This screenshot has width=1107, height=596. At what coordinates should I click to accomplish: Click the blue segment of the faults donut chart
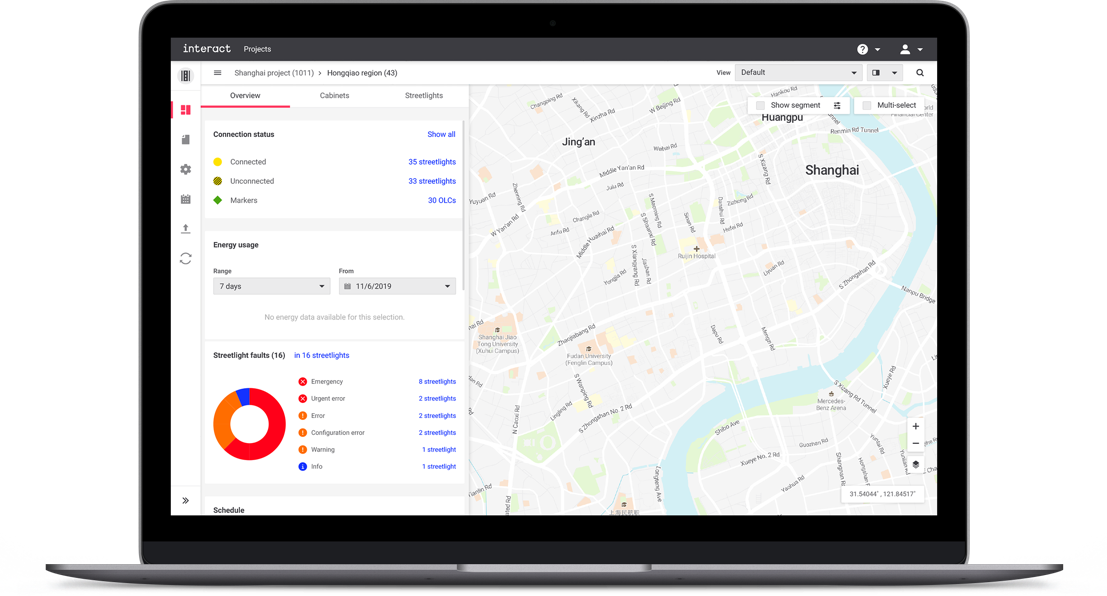click(x=244, y=395)
